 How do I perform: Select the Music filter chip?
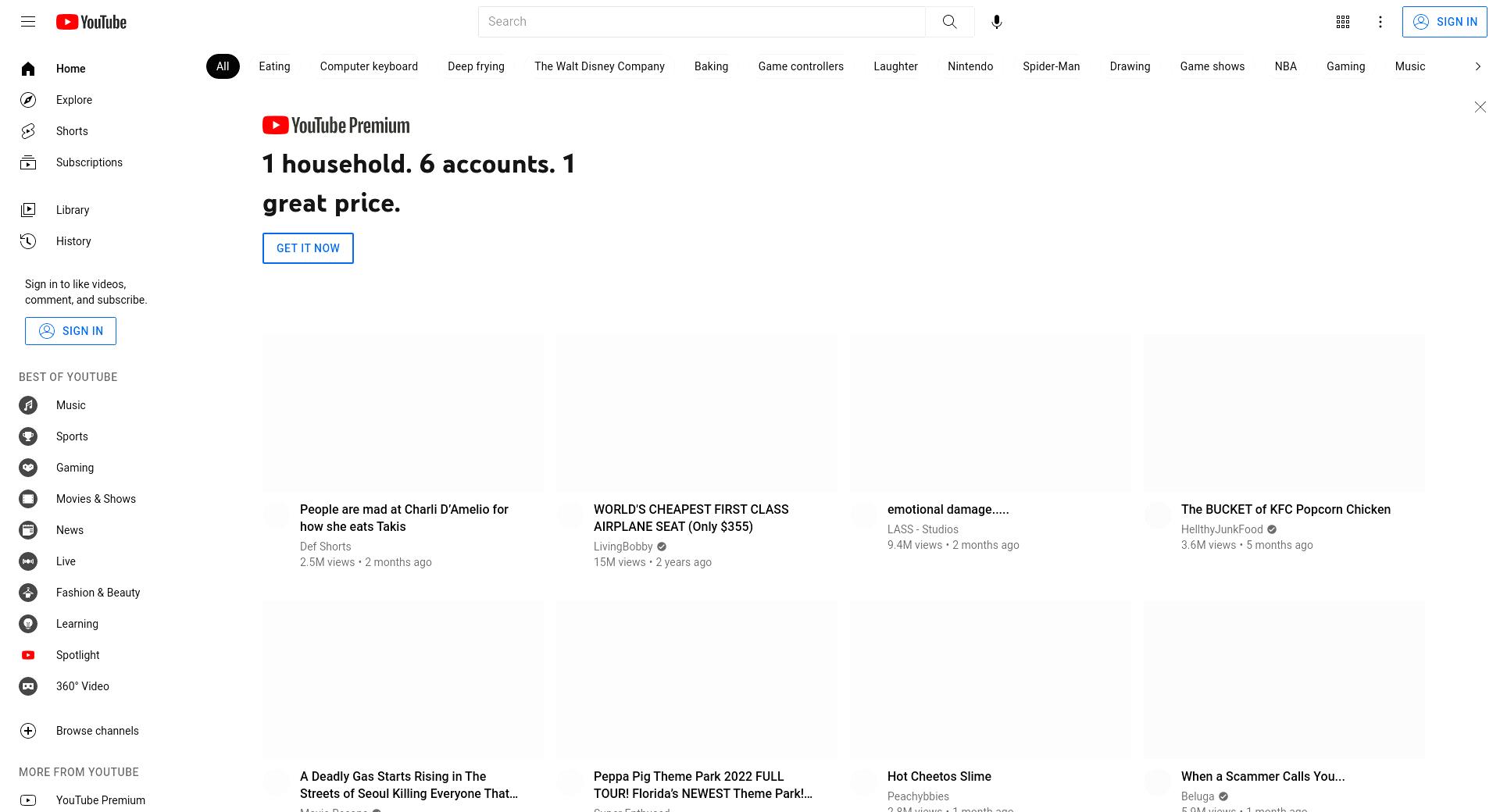coord(1410,66)
